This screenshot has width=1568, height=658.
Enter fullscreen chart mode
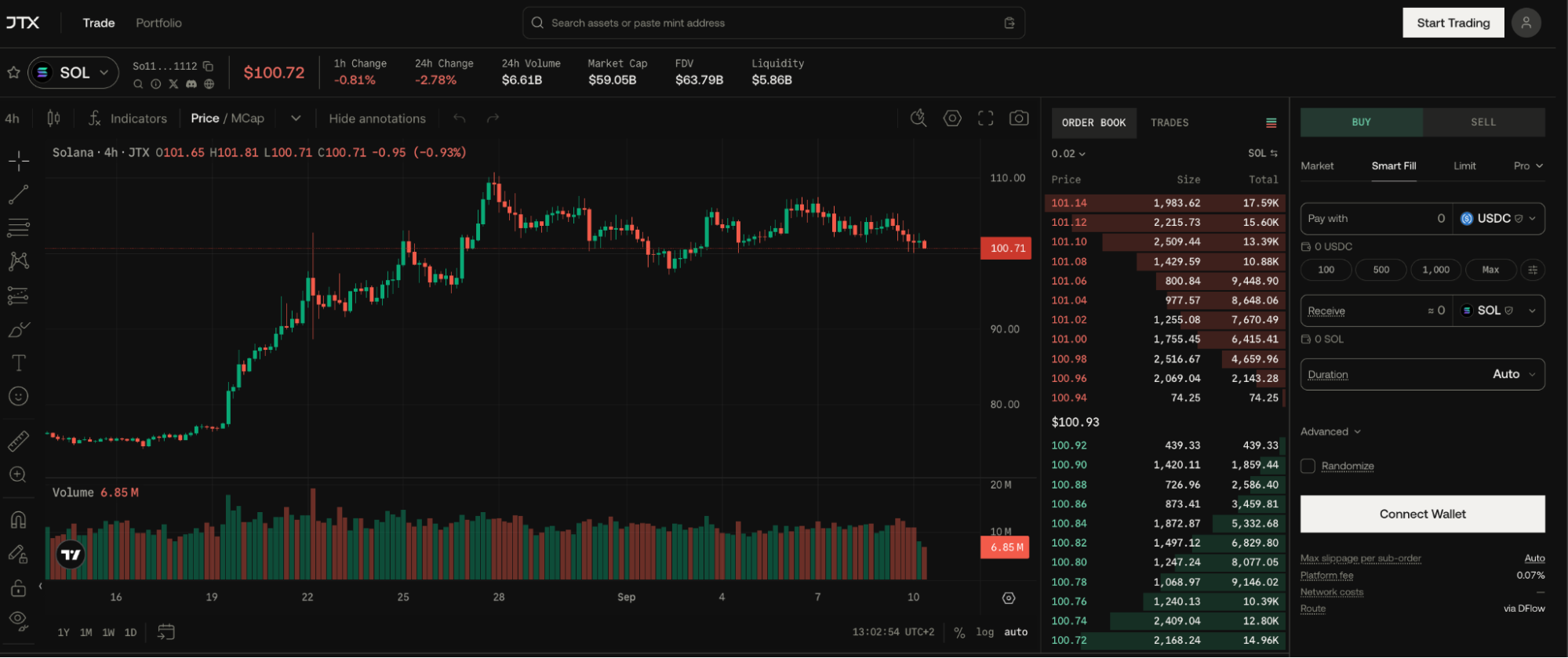coord(986,118)
